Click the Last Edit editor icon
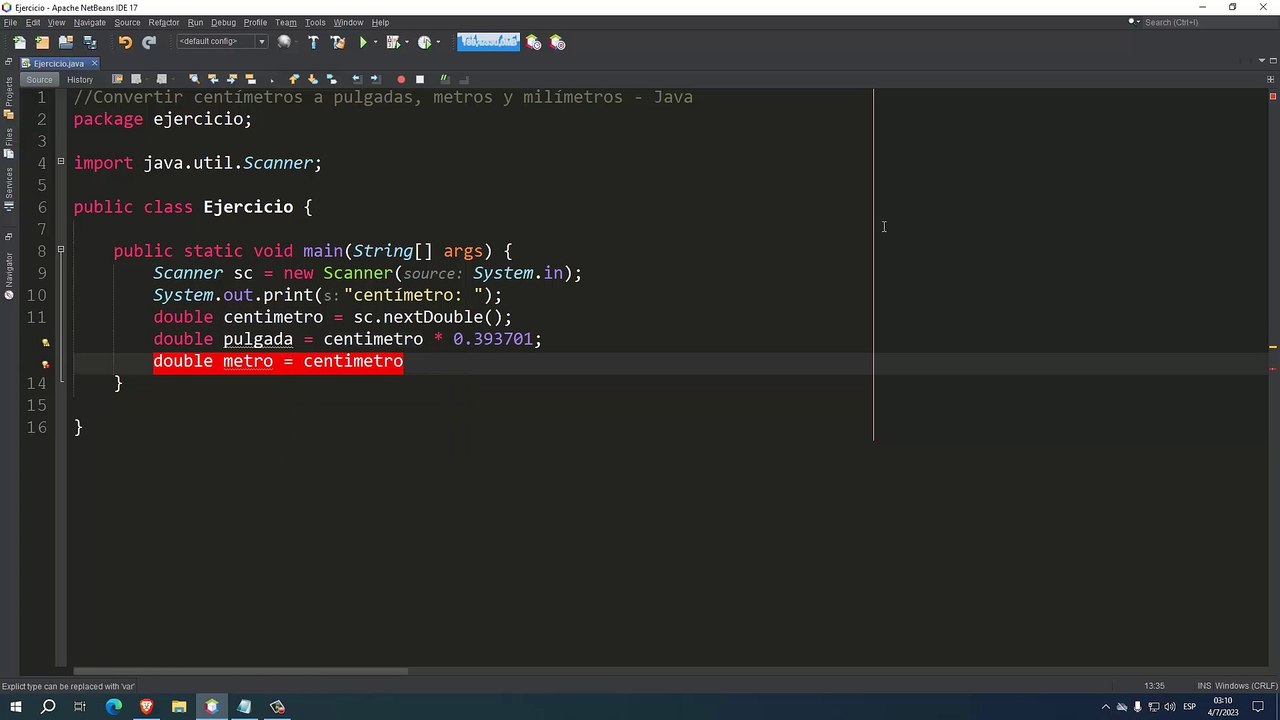Screen dimensions: 1280x720 point(117,79)
